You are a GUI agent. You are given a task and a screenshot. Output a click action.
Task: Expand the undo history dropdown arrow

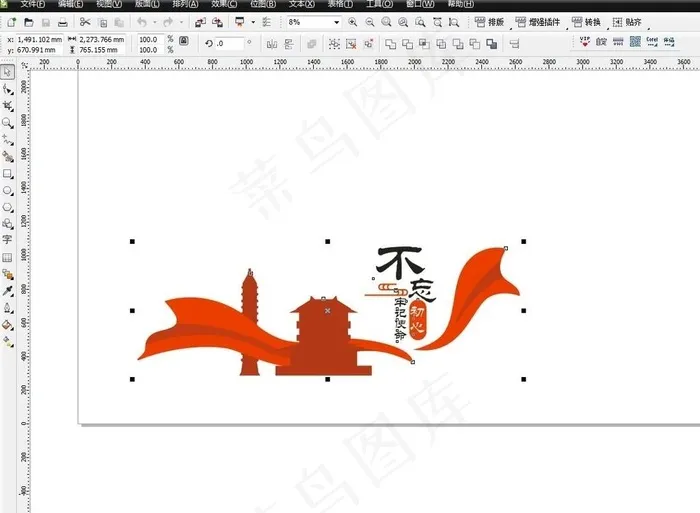click(x=153, y=21)
